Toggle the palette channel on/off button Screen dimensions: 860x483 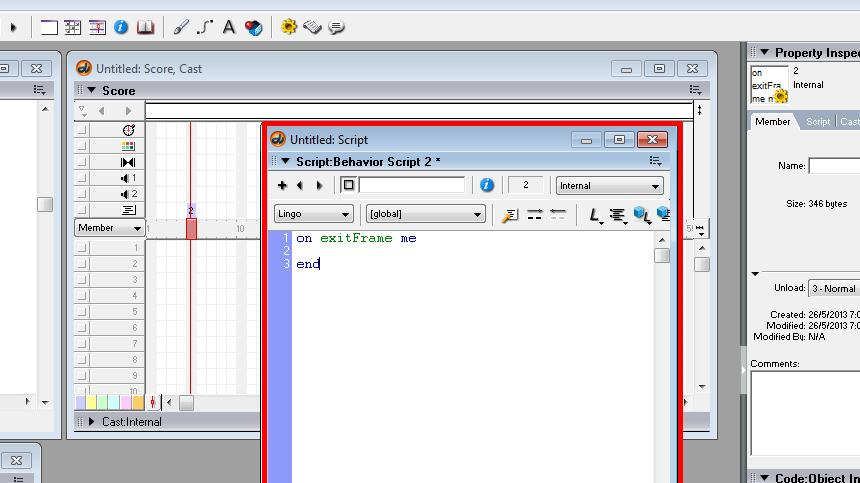click(x=82, y=146)
